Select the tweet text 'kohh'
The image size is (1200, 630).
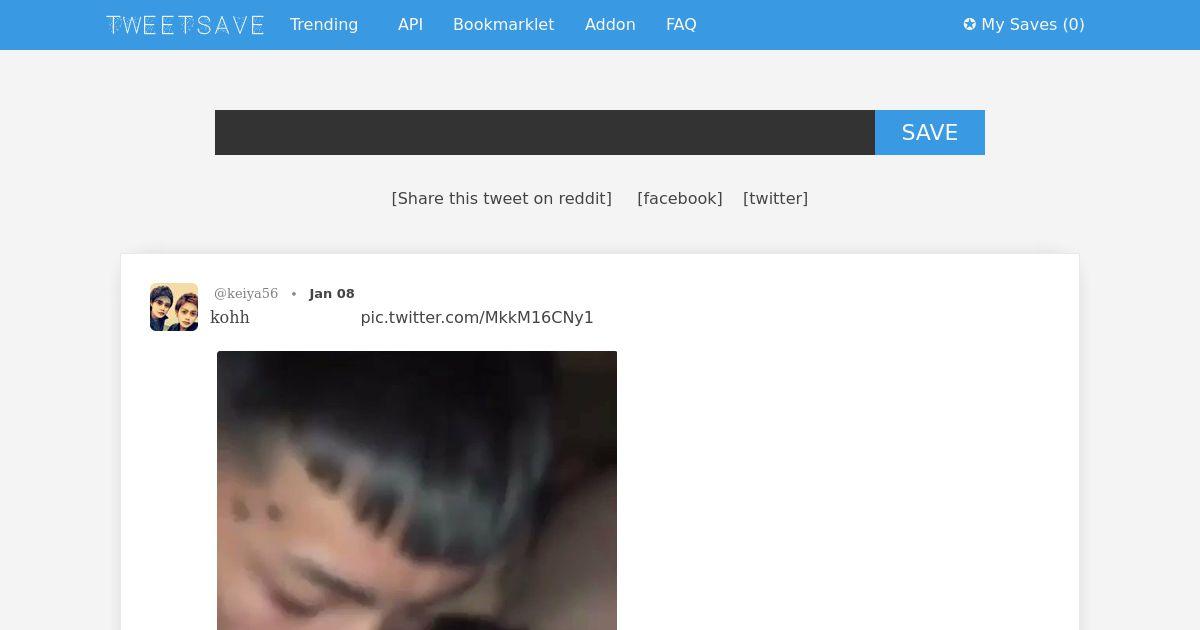tap(230, 317)
